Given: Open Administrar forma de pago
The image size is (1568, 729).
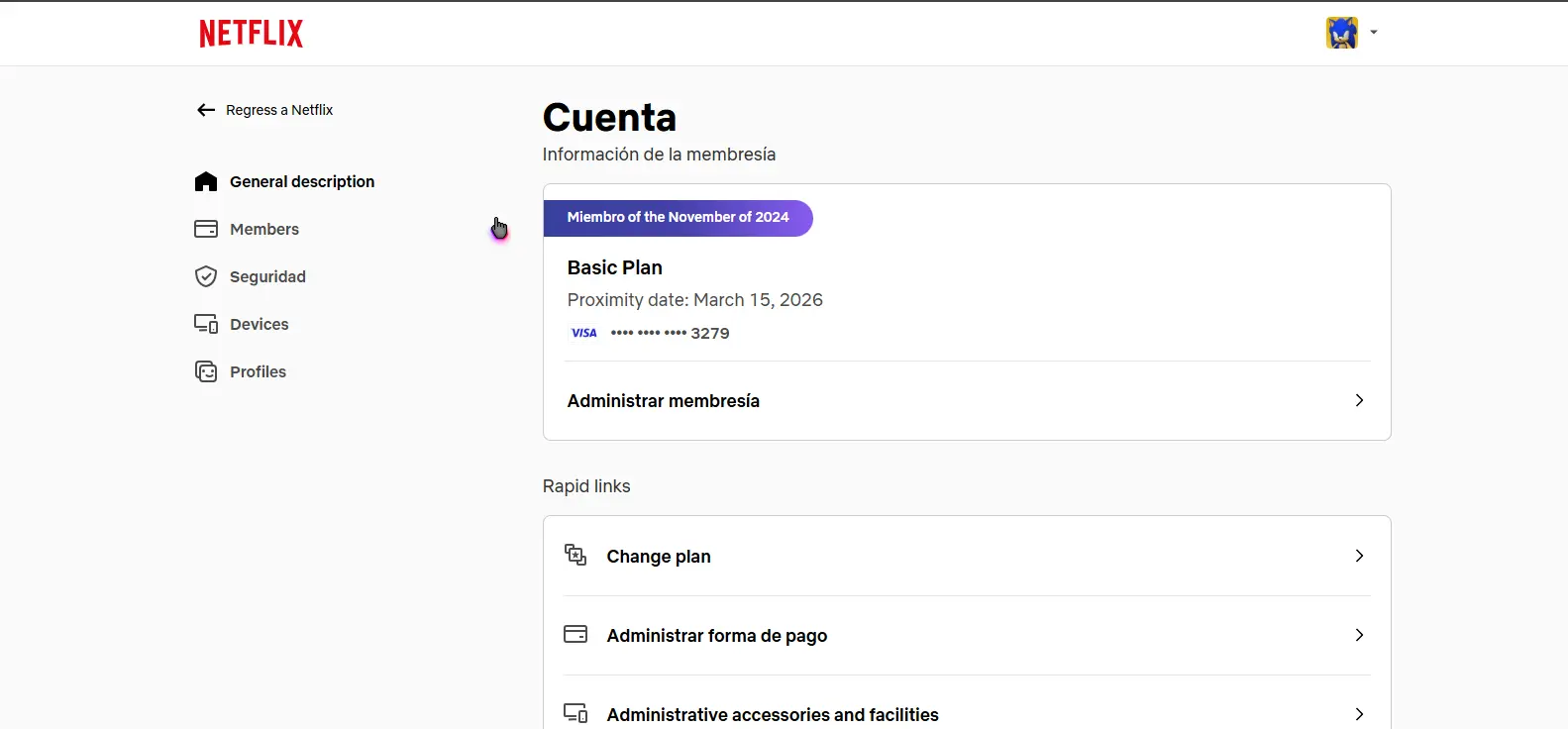Looking at the screenshot, I should [x=967, y=635].
